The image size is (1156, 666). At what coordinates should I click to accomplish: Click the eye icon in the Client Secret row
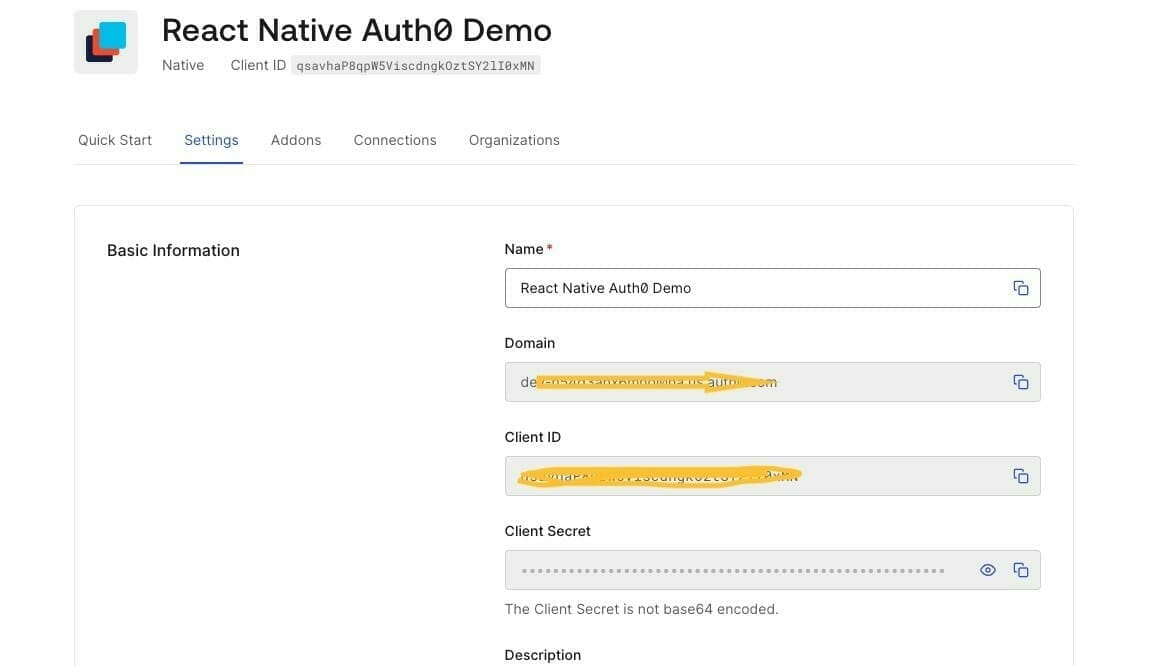[x=988, y=569]
